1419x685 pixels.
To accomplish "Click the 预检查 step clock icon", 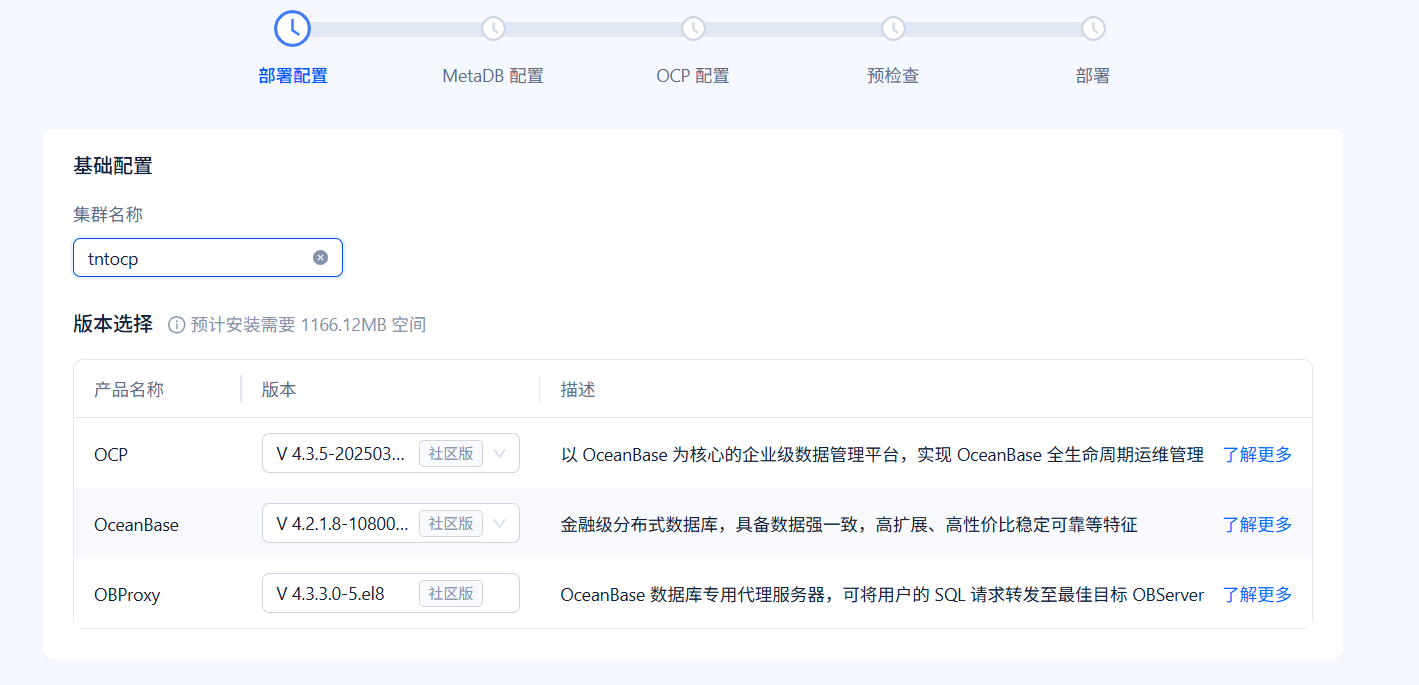I will click(x=893, y=28).
